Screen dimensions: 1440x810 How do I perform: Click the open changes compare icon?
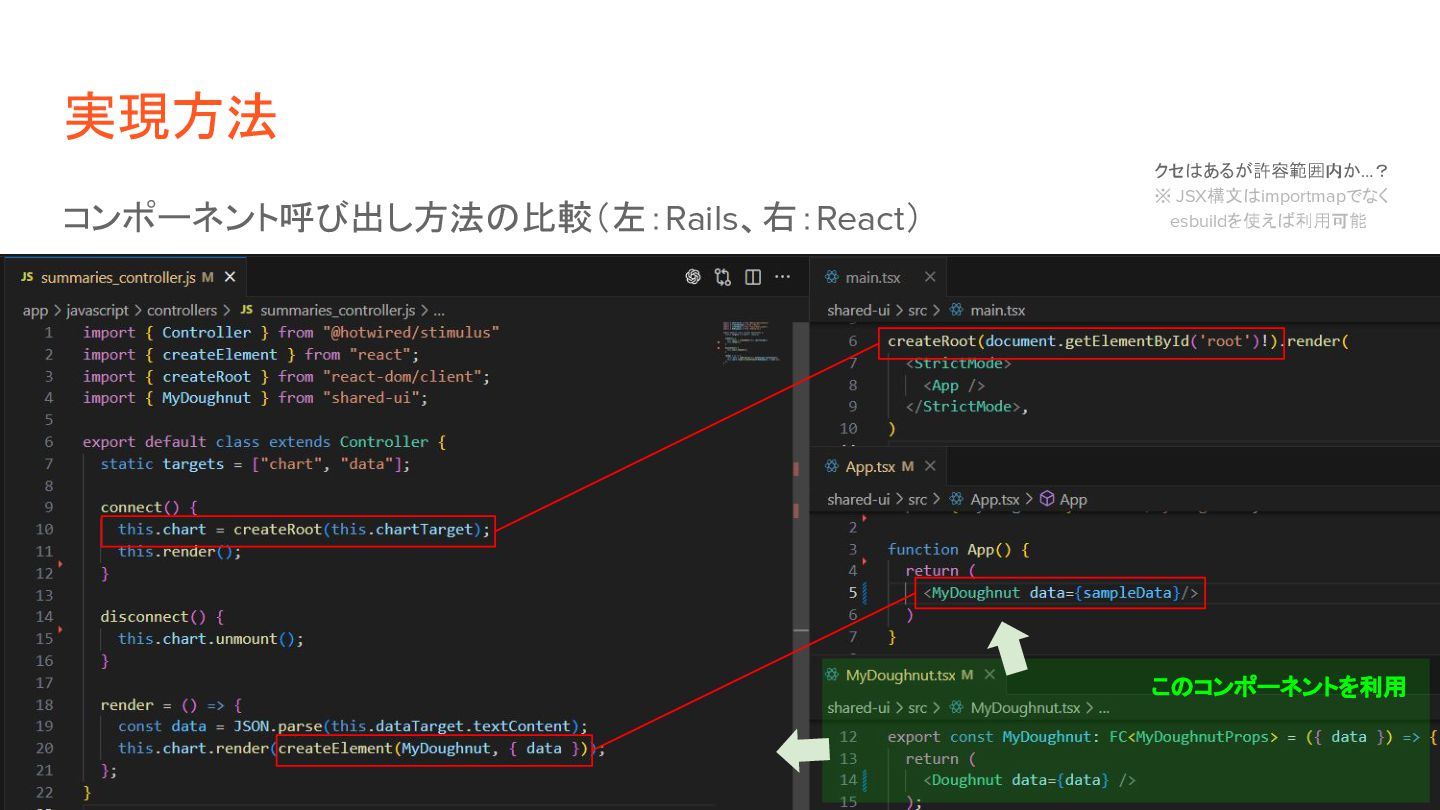coord(723,277)
